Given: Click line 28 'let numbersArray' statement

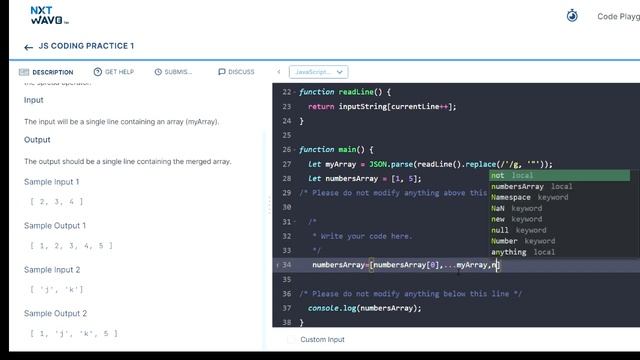Looking at the screenshot, I should pyautogui.click(x=364, y=179).
